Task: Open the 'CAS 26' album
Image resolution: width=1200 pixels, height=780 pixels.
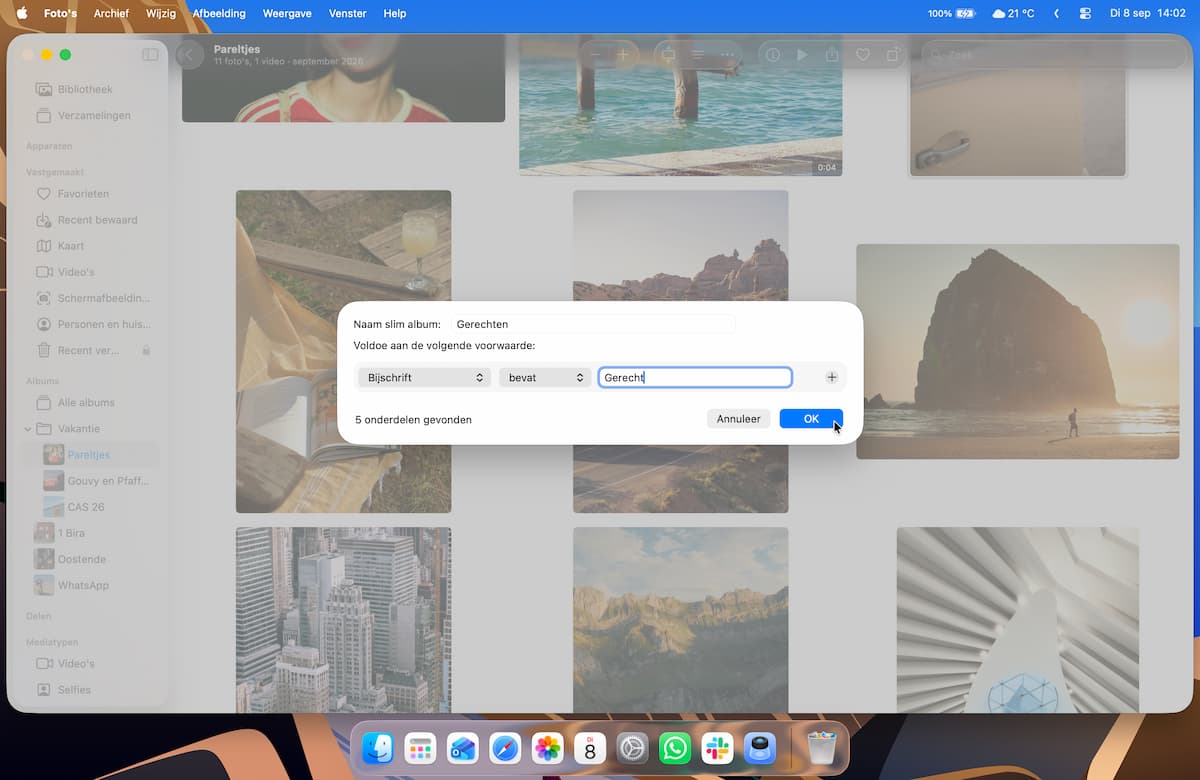Action: [x=84, y=507]
